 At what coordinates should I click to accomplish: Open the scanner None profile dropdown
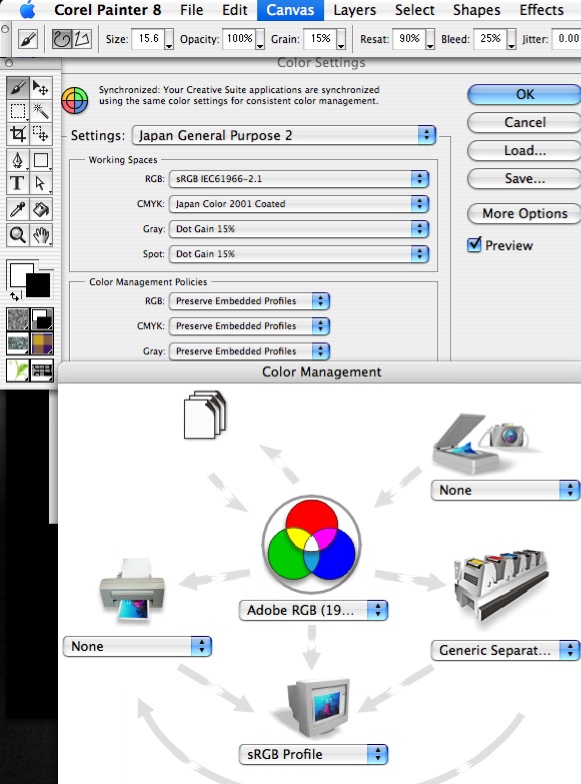pos(506,490)
